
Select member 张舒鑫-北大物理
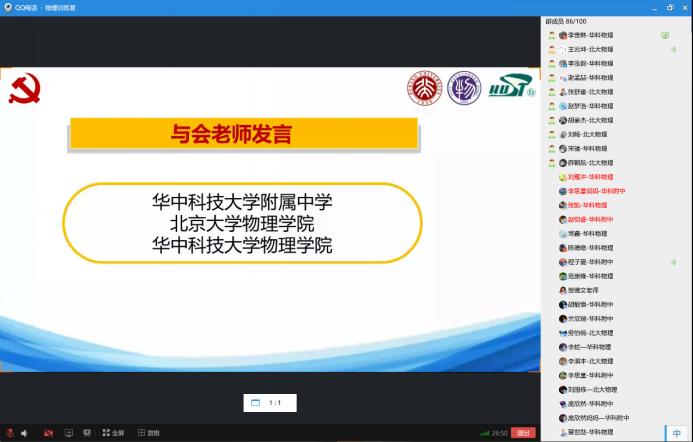pos(591,91)
